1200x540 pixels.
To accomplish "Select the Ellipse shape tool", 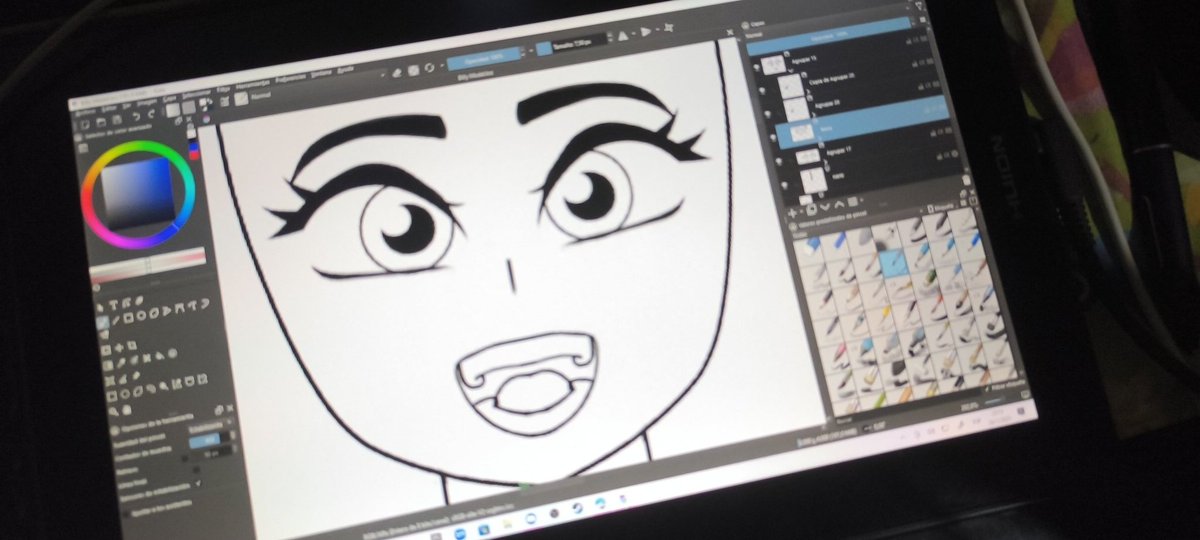I will [141, 316].
